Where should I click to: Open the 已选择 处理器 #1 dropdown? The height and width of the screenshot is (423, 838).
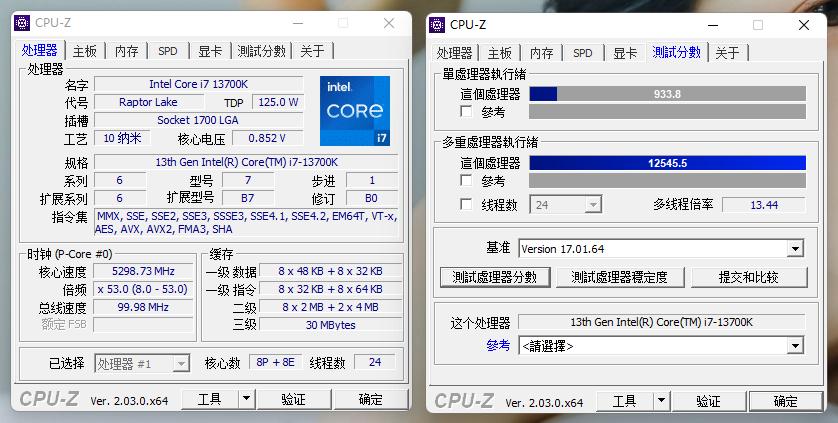point(181,364)
